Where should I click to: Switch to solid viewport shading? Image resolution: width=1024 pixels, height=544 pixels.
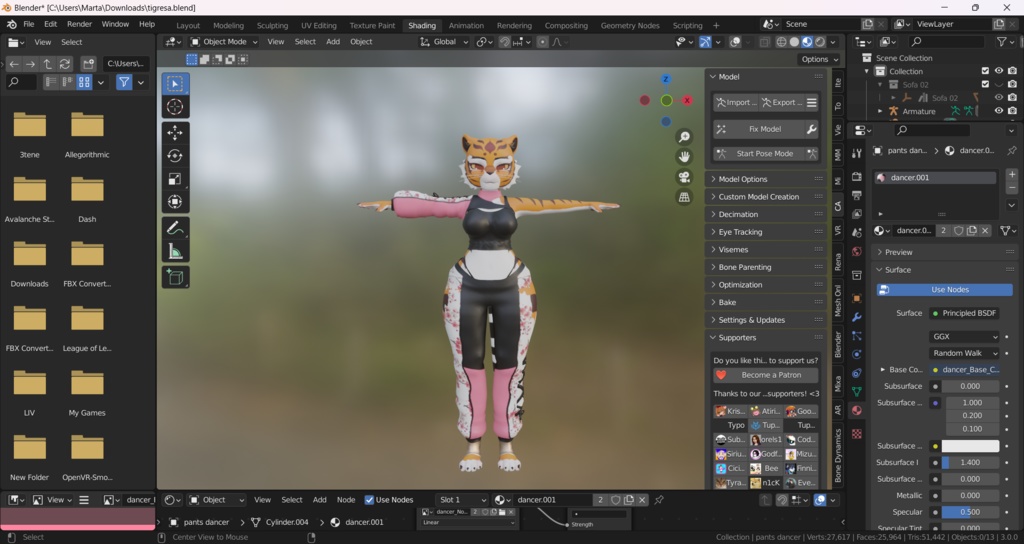tap(794, 42)
